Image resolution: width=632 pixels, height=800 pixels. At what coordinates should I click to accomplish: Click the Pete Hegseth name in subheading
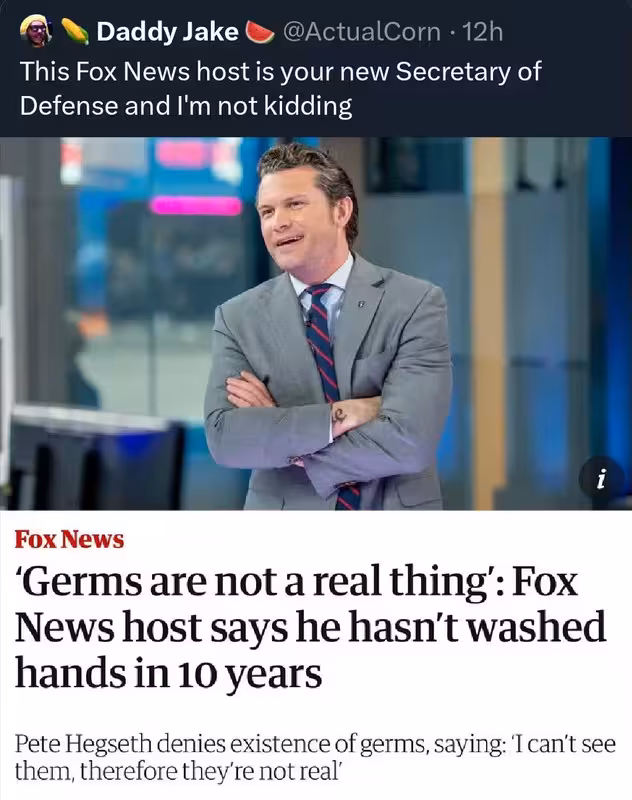83,744
